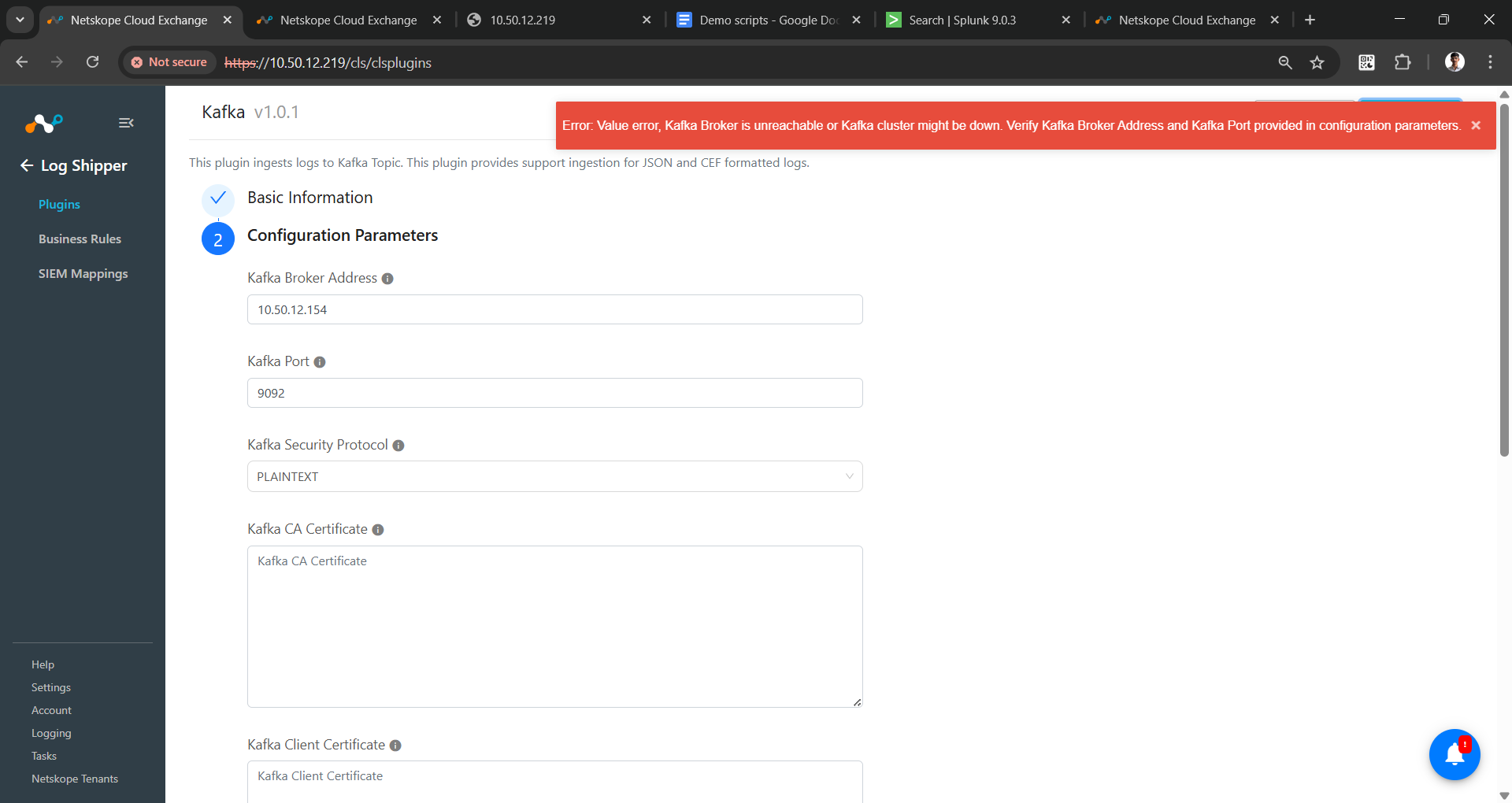Screen dimensions: 1512x803
Task: Click the browser back arrow
Action: click(22, 62)
